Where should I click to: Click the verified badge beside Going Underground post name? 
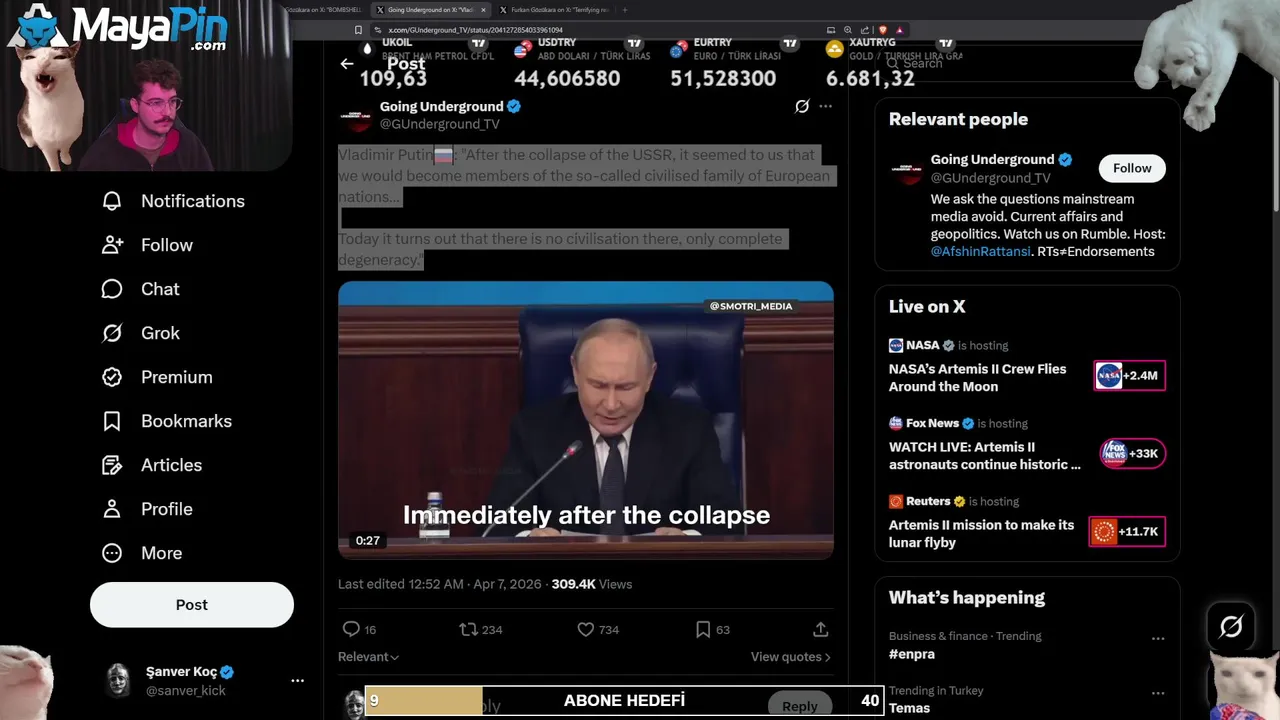click(514, 106)
